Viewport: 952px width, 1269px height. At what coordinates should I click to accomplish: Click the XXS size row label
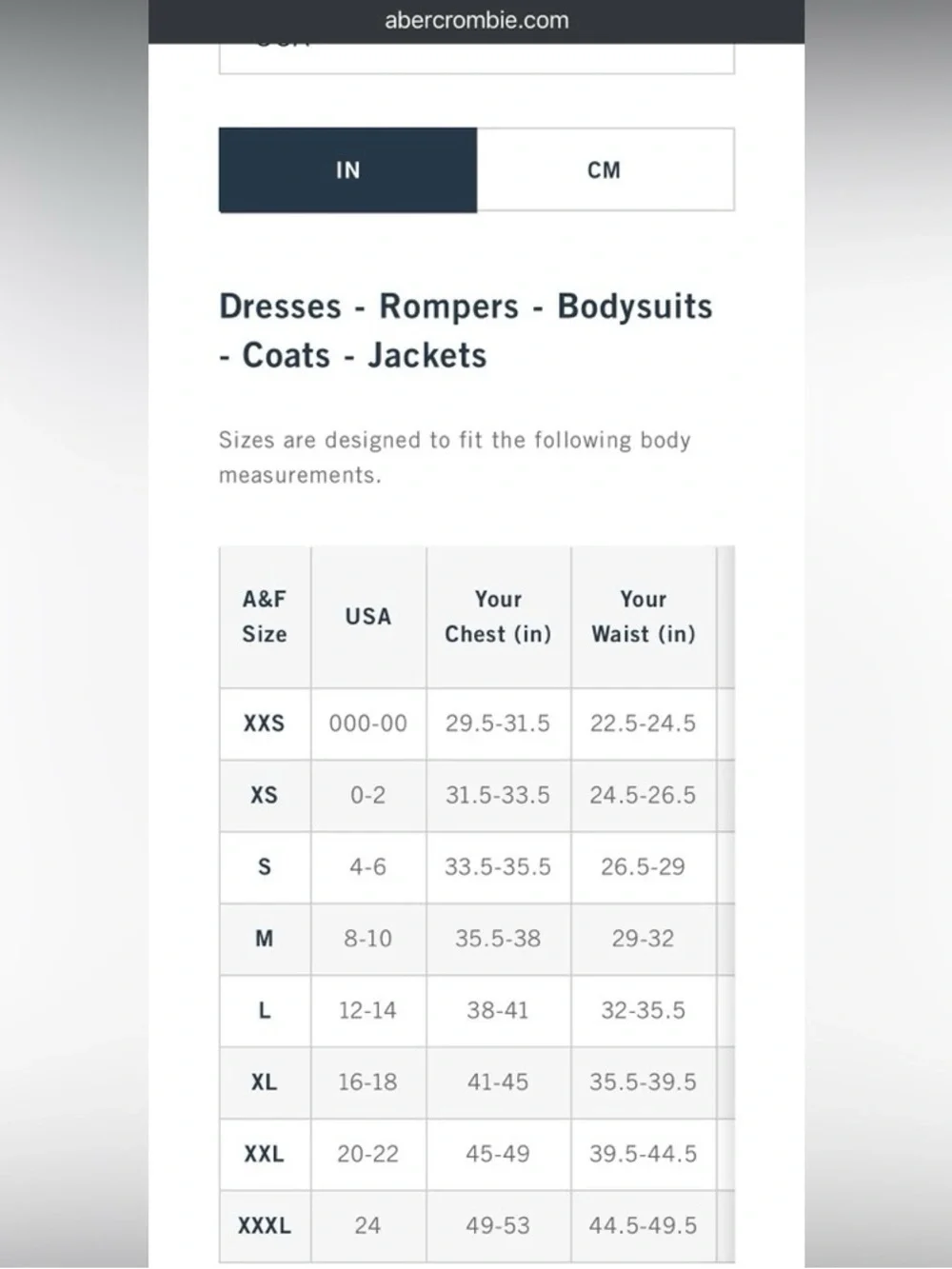pos(265,724)
